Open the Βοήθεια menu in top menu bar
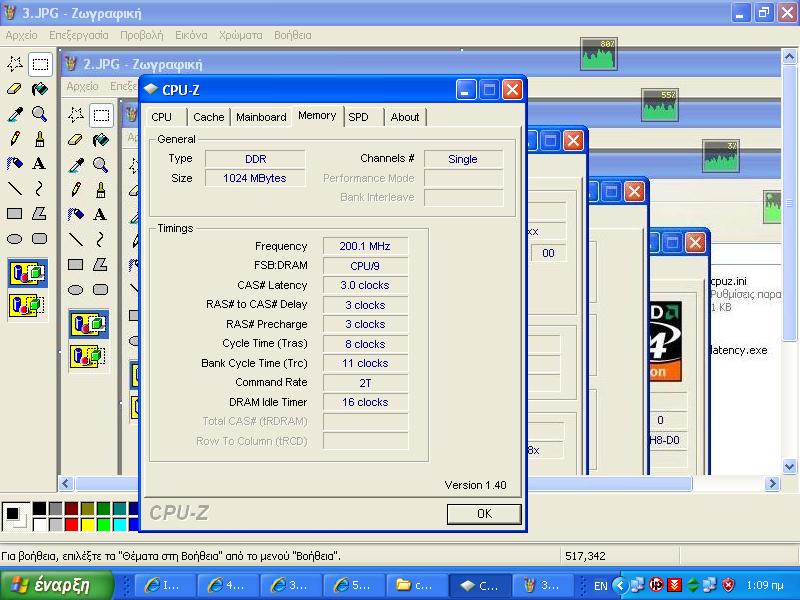 (x=293, y=35)
